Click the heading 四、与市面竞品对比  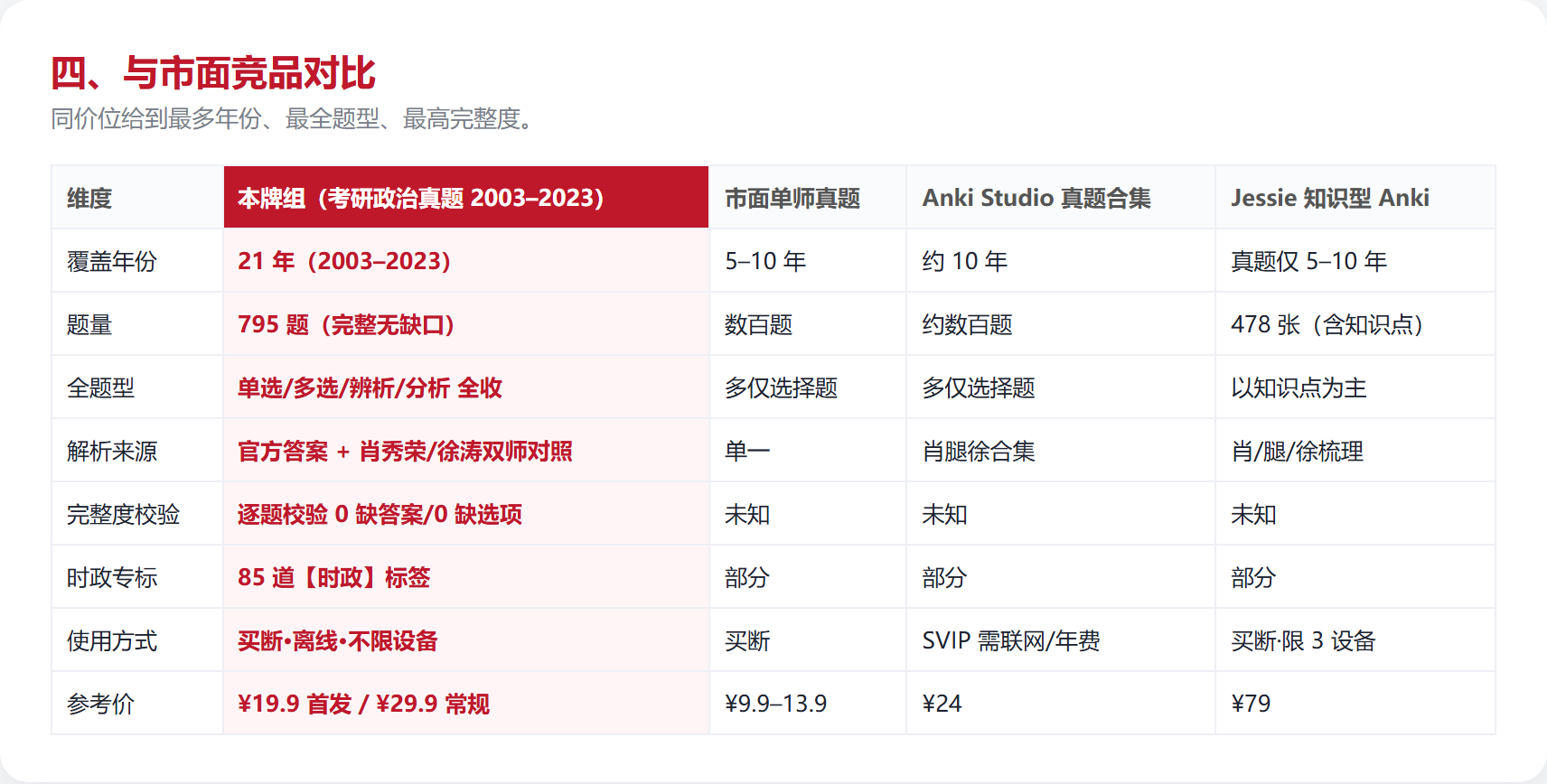click(213, 73)
